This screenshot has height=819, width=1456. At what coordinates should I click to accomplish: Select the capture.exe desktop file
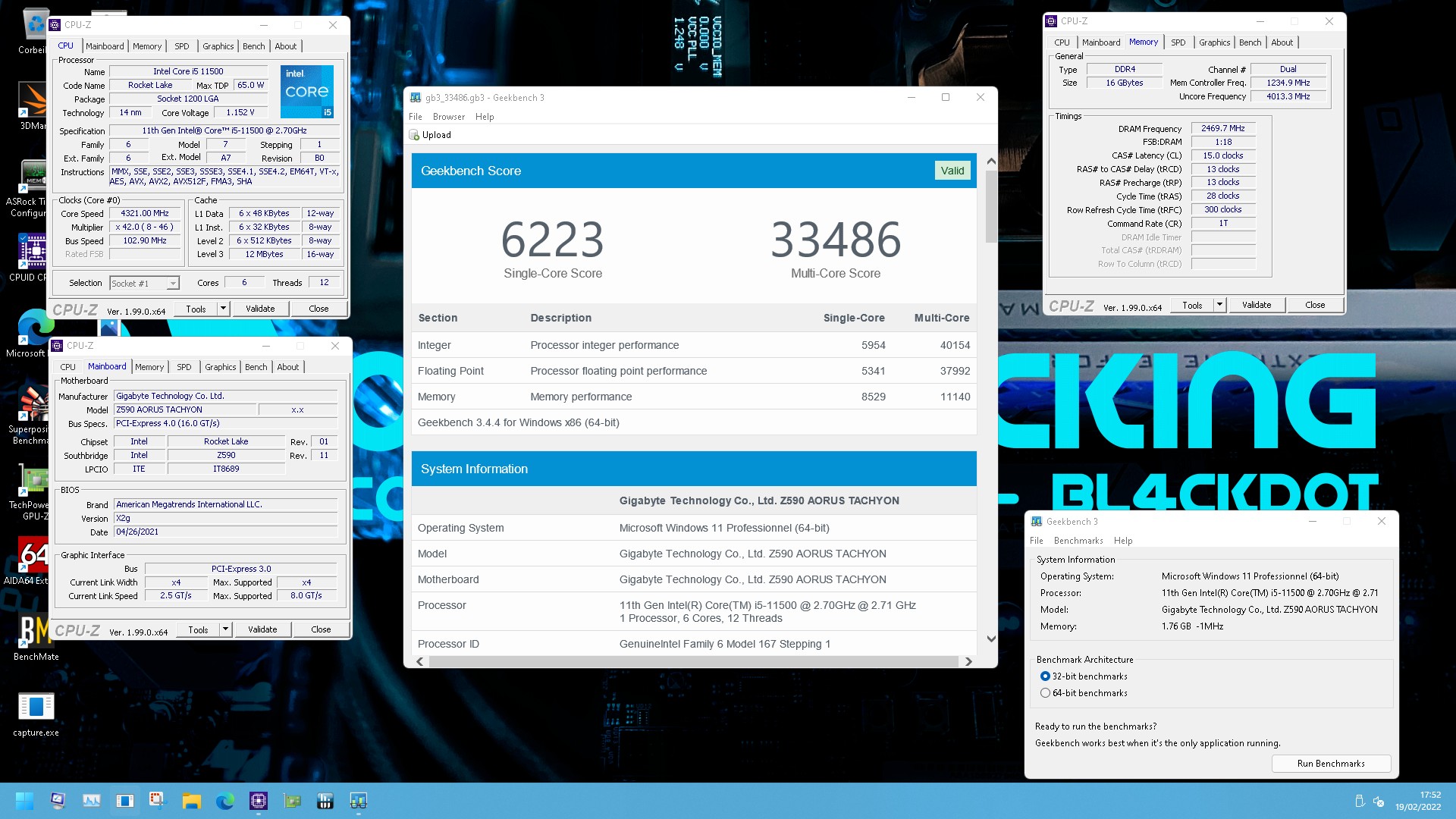pos(36,714)
